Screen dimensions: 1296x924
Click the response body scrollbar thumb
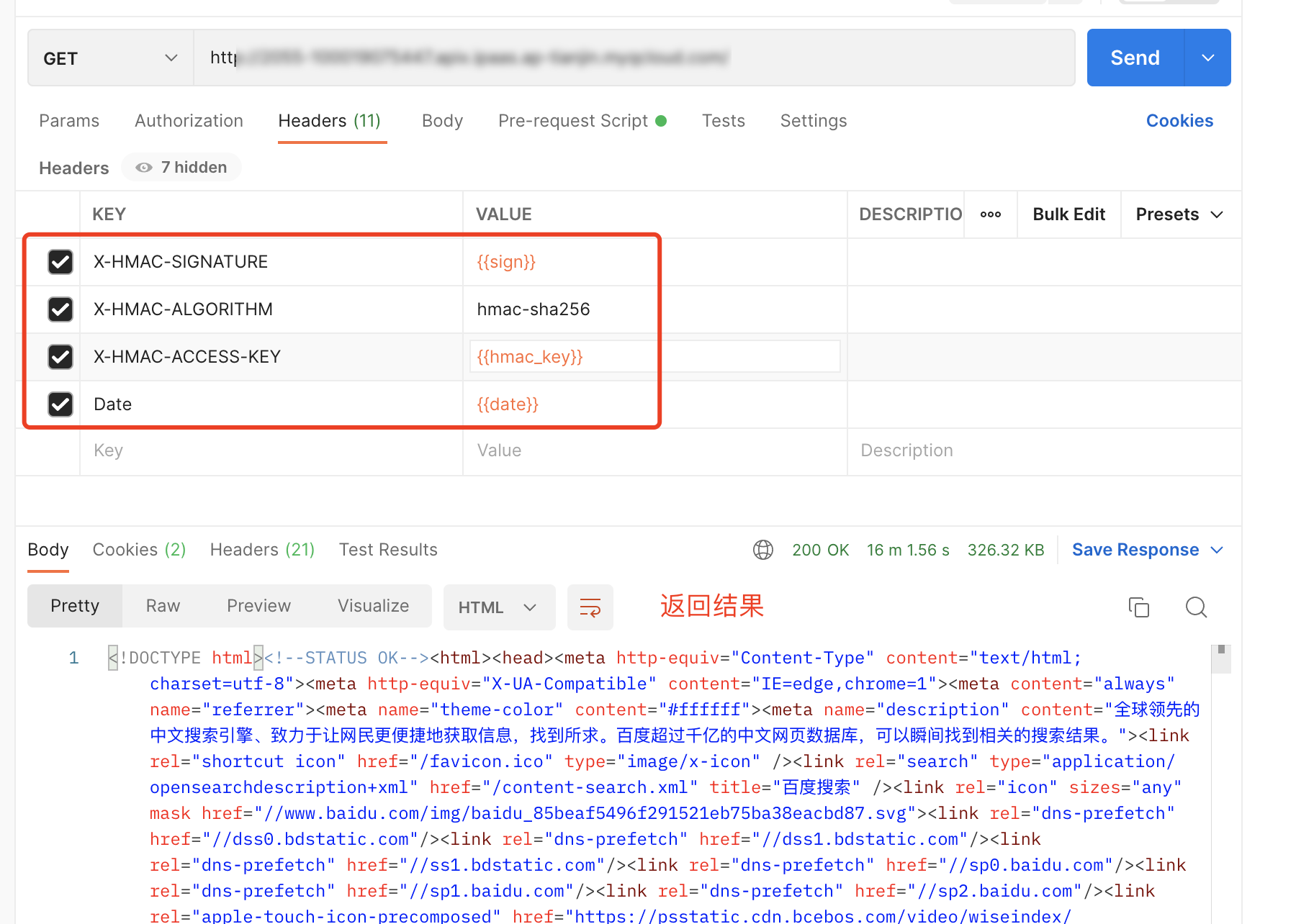[1221, 659]
